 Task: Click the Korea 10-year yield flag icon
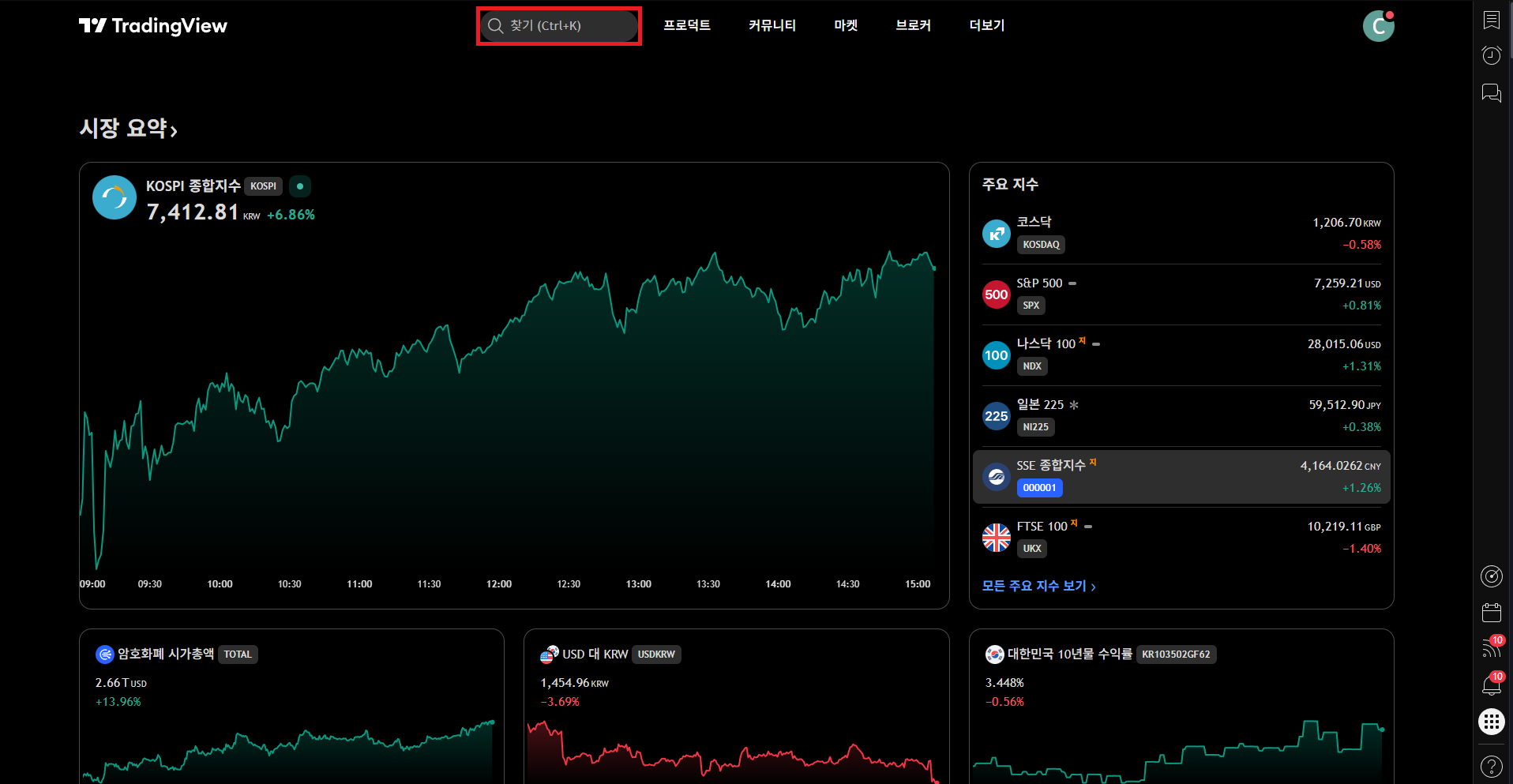995,655
